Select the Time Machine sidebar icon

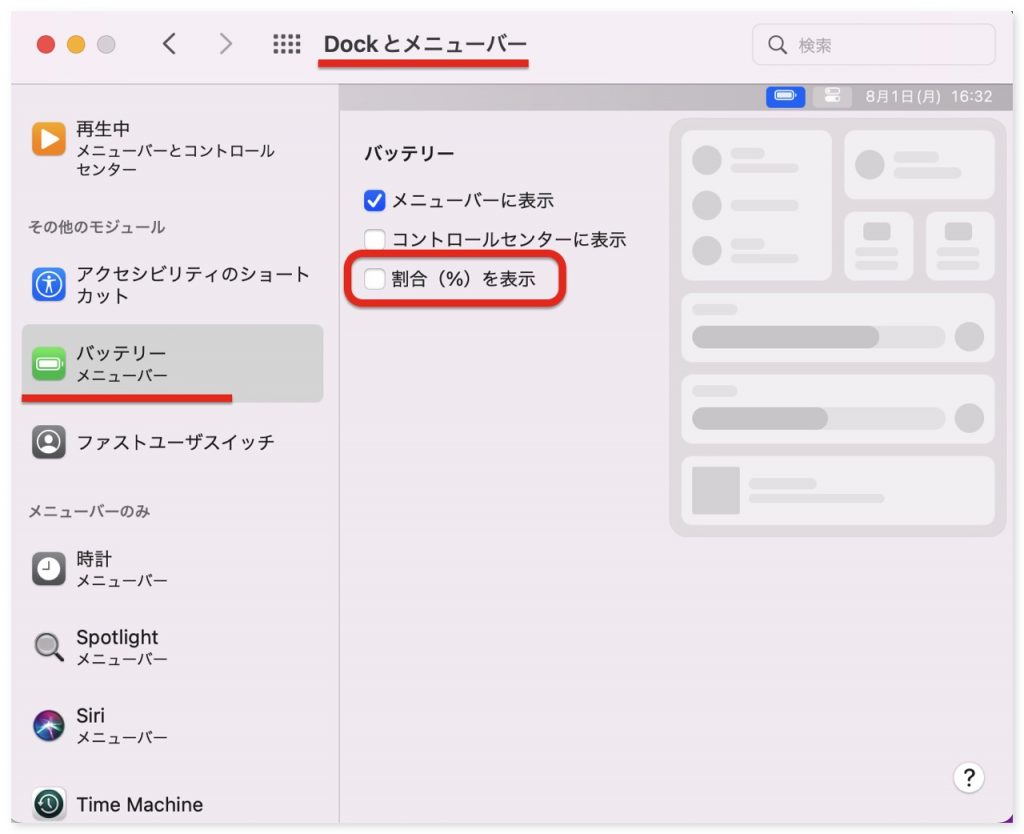click(x=48, y=804)
